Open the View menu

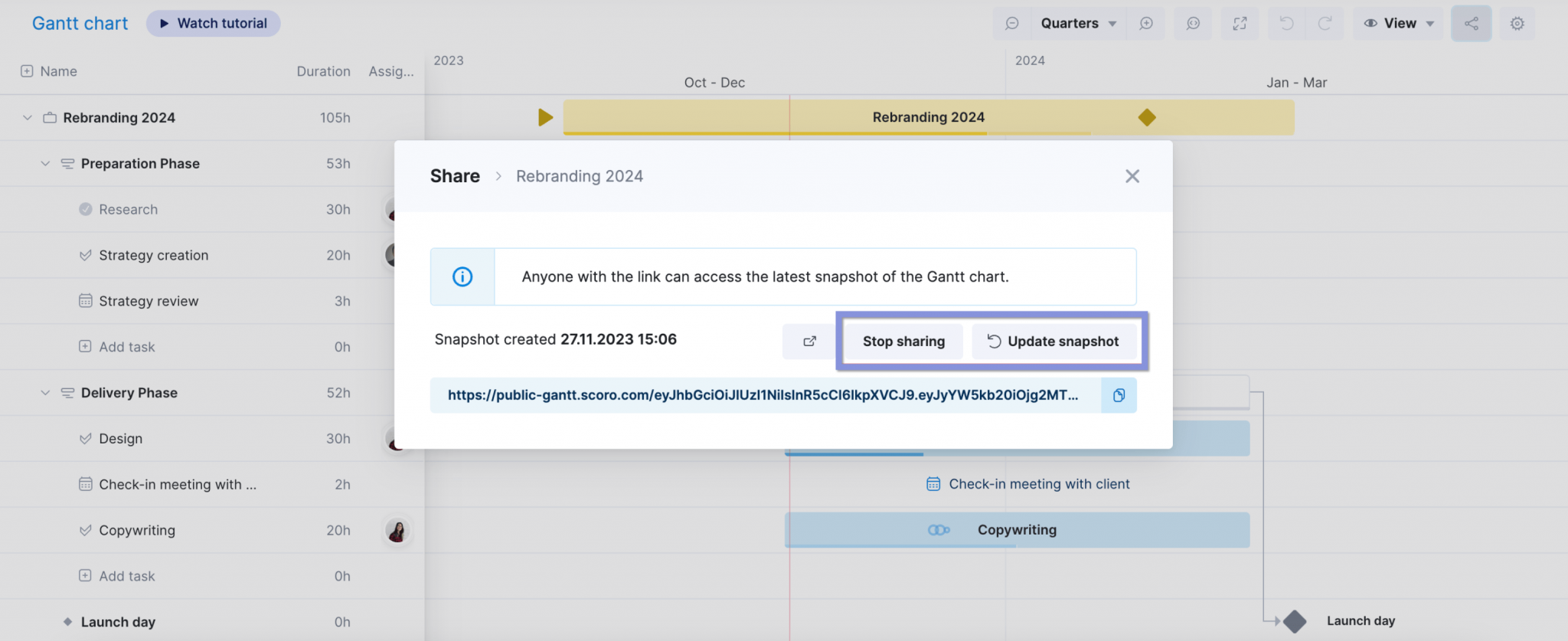pyautogui.click(x=1399, y=24)
